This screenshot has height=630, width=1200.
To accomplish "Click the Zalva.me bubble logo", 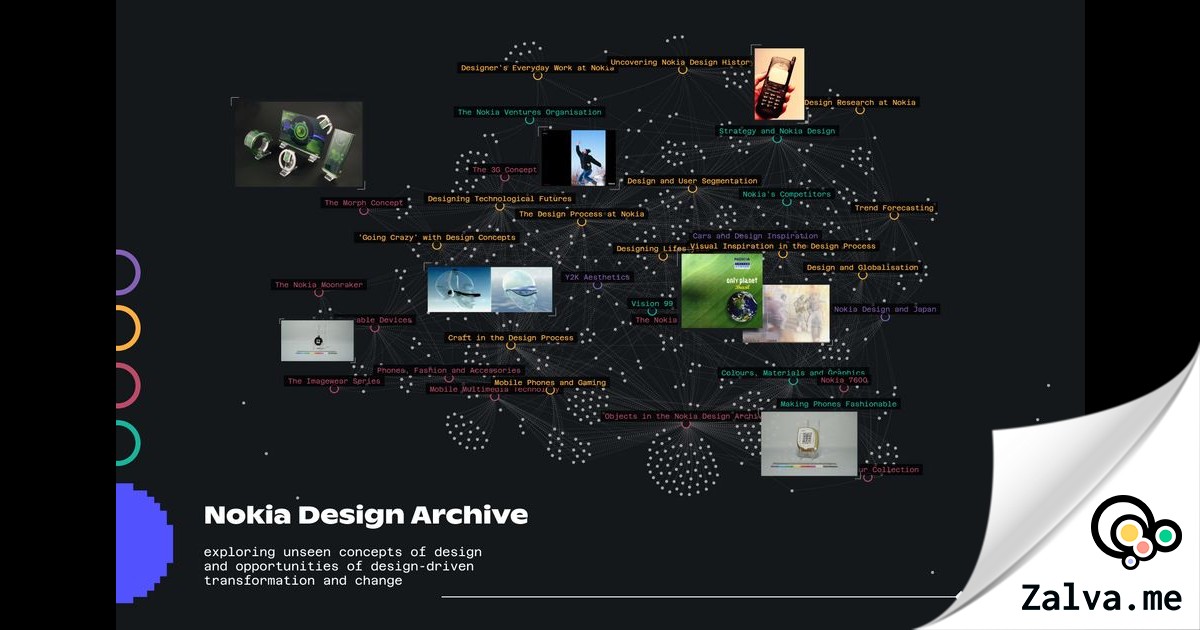I will 1137,535.
